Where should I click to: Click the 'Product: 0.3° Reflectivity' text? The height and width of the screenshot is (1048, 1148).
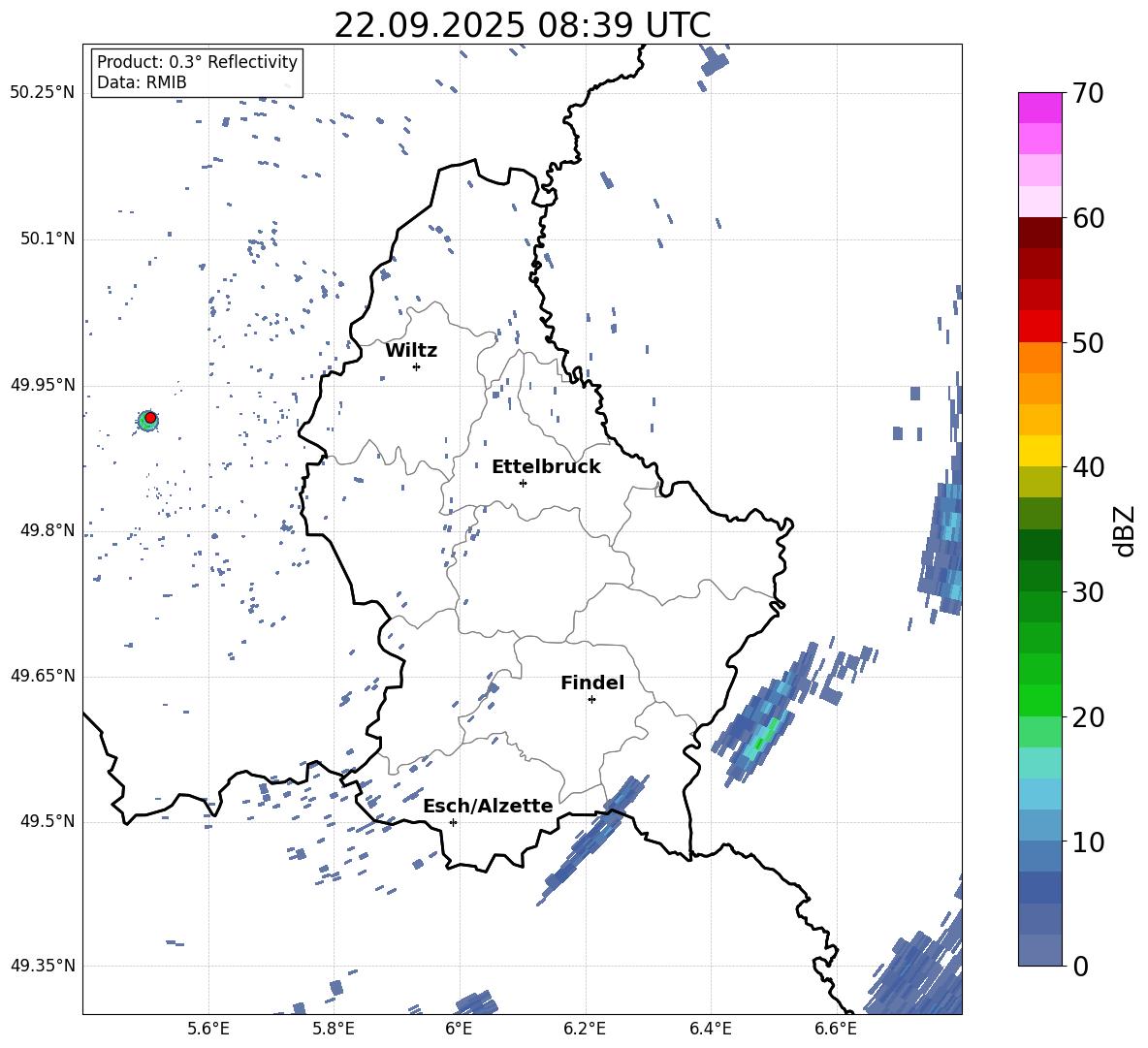coord(197,61)
